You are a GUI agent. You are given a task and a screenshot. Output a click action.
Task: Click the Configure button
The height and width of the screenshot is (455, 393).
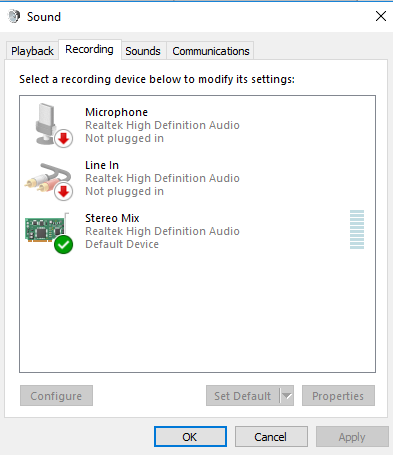pyautogui.click(x=56, y=396)
